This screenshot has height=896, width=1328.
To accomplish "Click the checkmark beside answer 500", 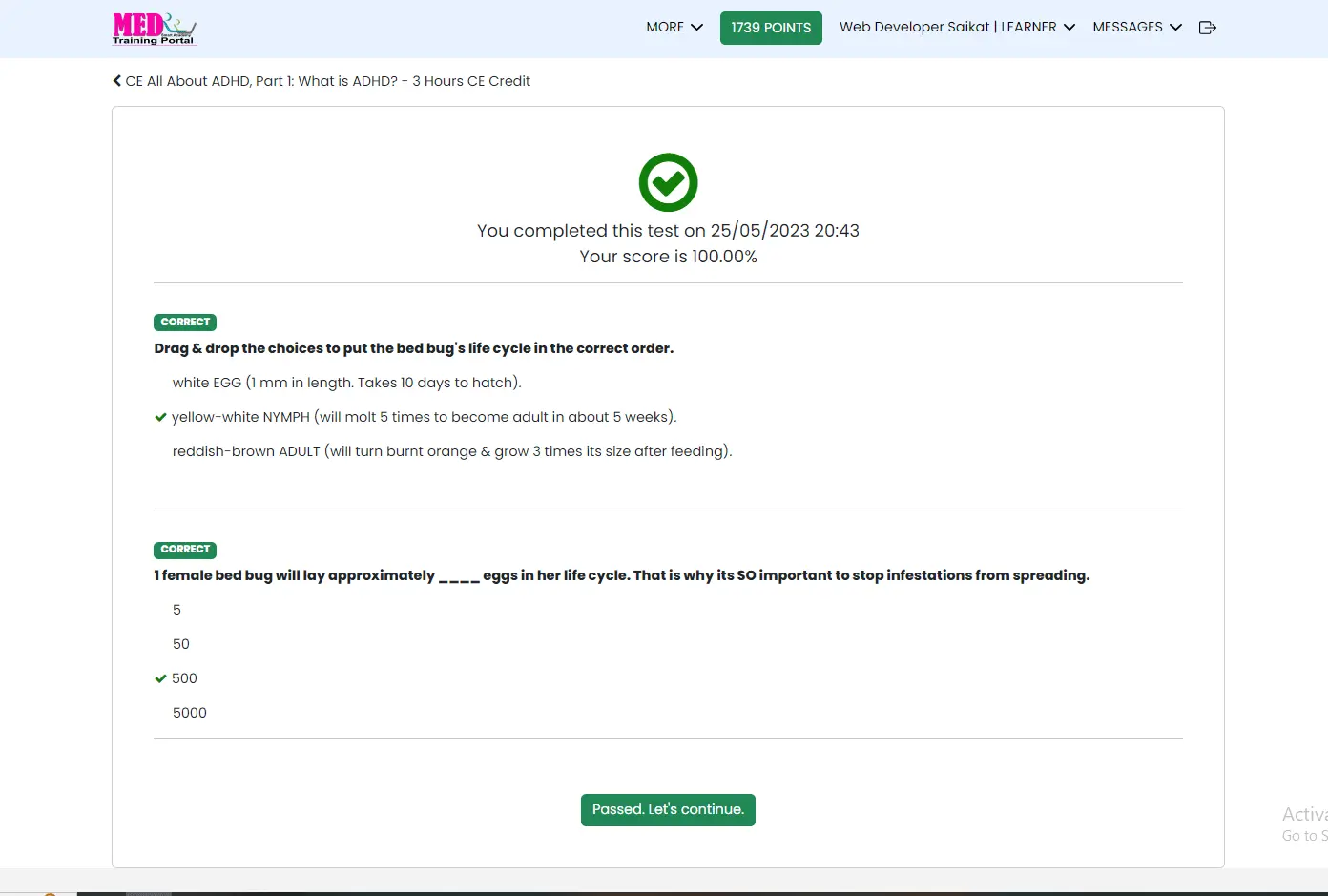I will click(160, 678).
